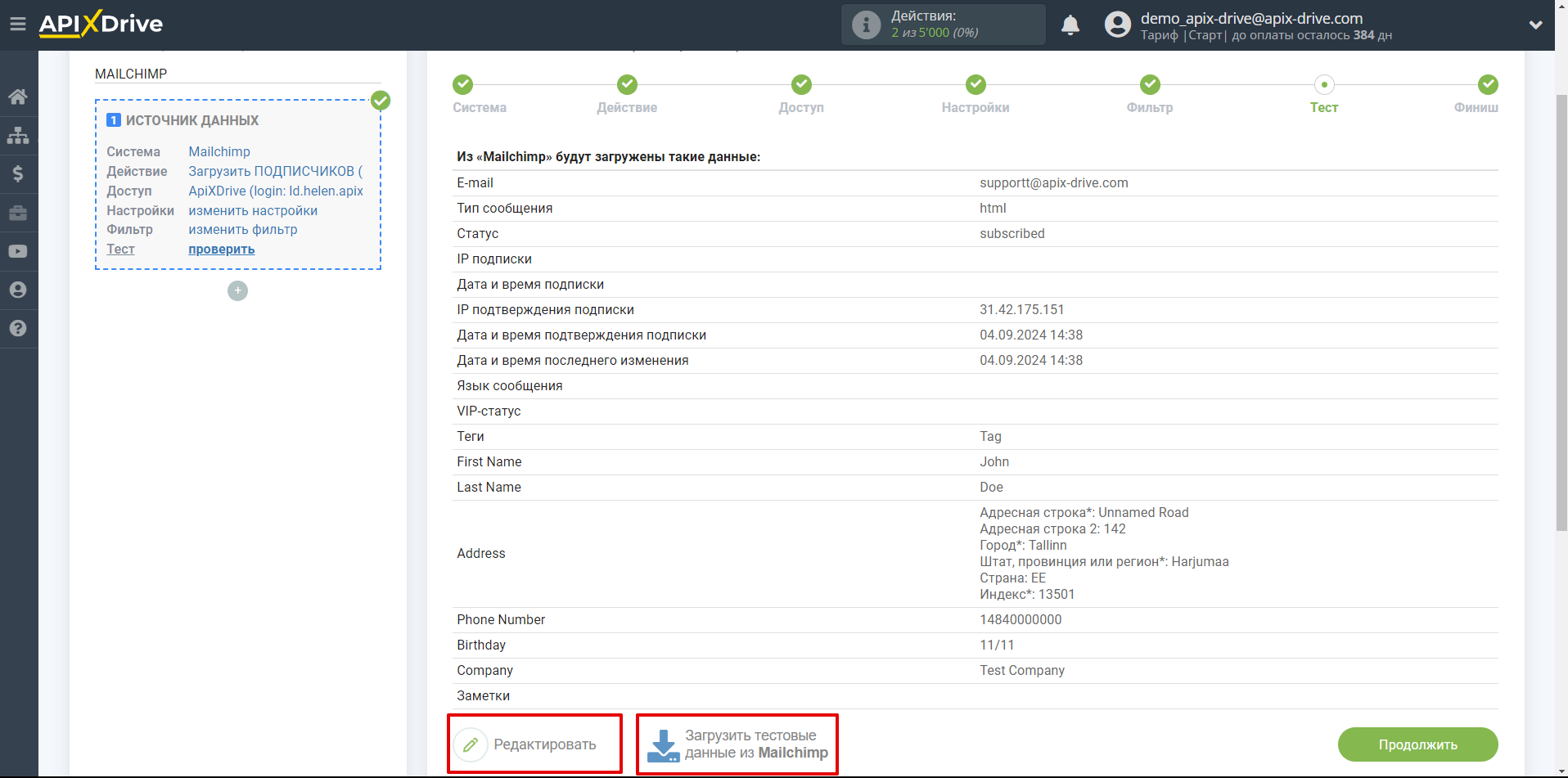
Task: Click the info icon in the actions counter
Action: tap(866, 25)
